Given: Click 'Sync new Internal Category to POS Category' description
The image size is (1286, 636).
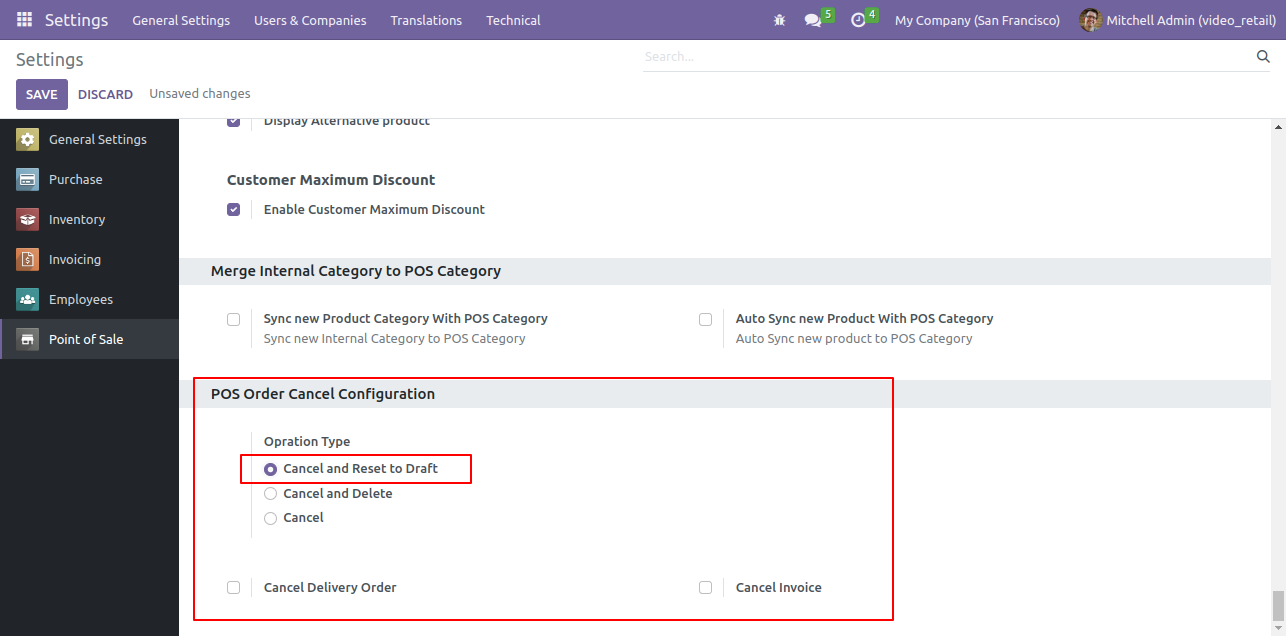Looking at the screenshot, I should (x=394, y=339).
